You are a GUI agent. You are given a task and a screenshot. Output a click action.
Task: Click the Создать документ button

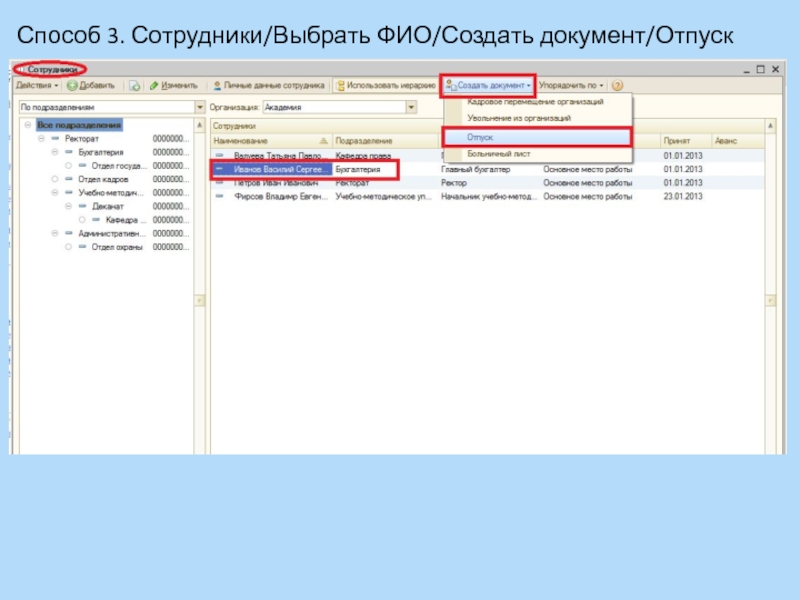489,86
